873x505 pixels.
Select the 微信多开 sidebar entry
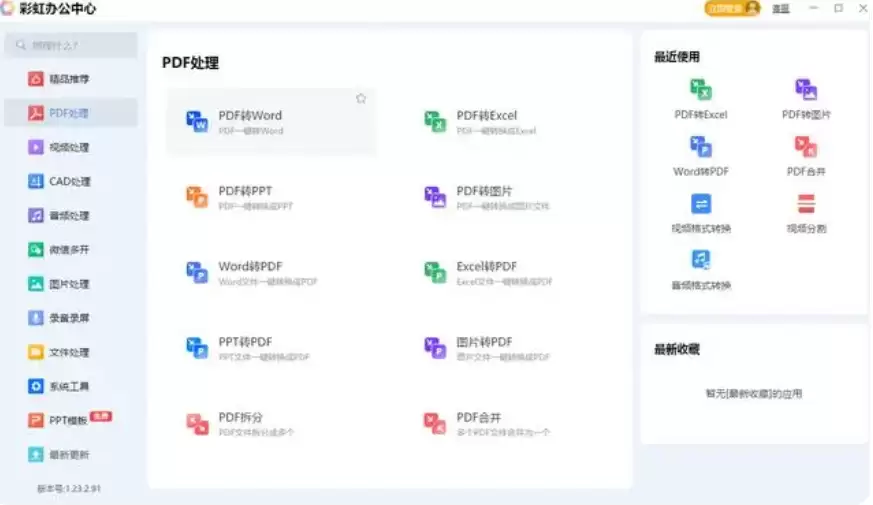(71, 249)
